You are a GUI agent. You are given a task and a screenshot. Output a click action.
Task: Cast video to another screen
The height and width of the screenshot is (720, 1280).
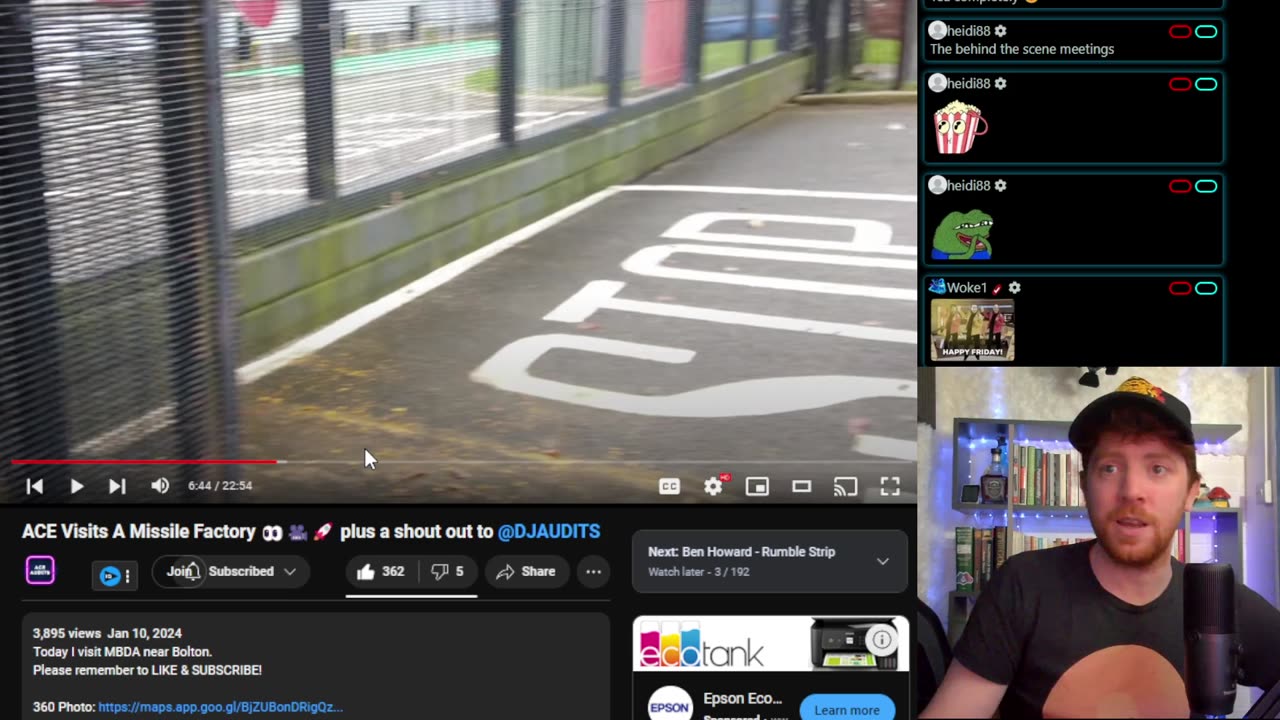click(845, 486)
